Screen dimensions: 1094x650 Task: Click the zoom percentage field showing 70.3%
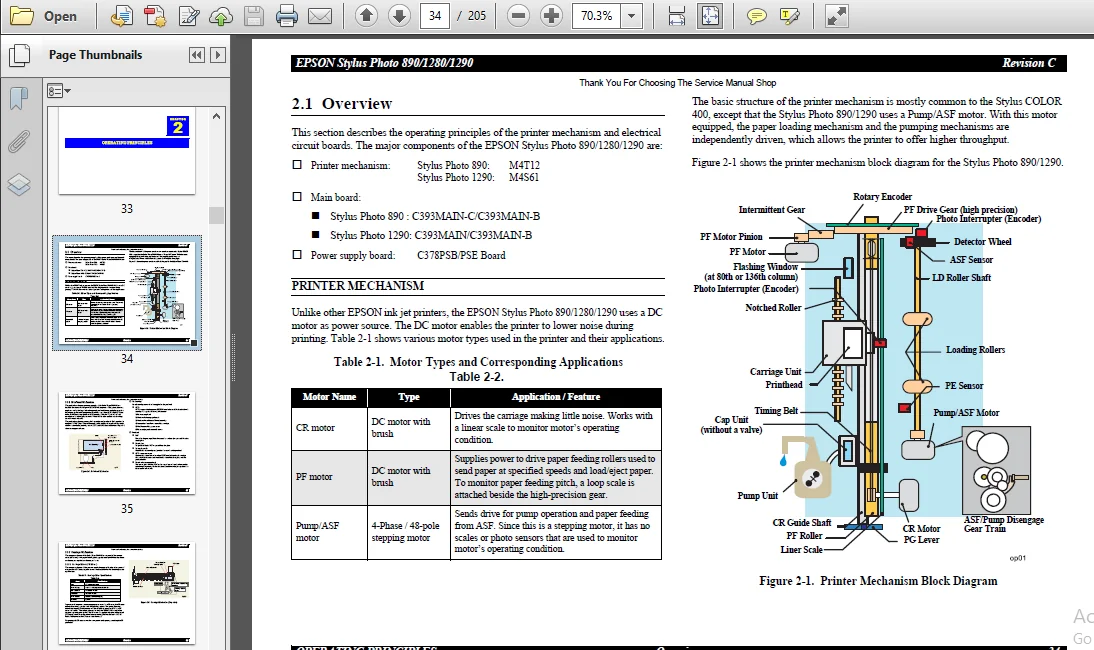coord(596,15)
